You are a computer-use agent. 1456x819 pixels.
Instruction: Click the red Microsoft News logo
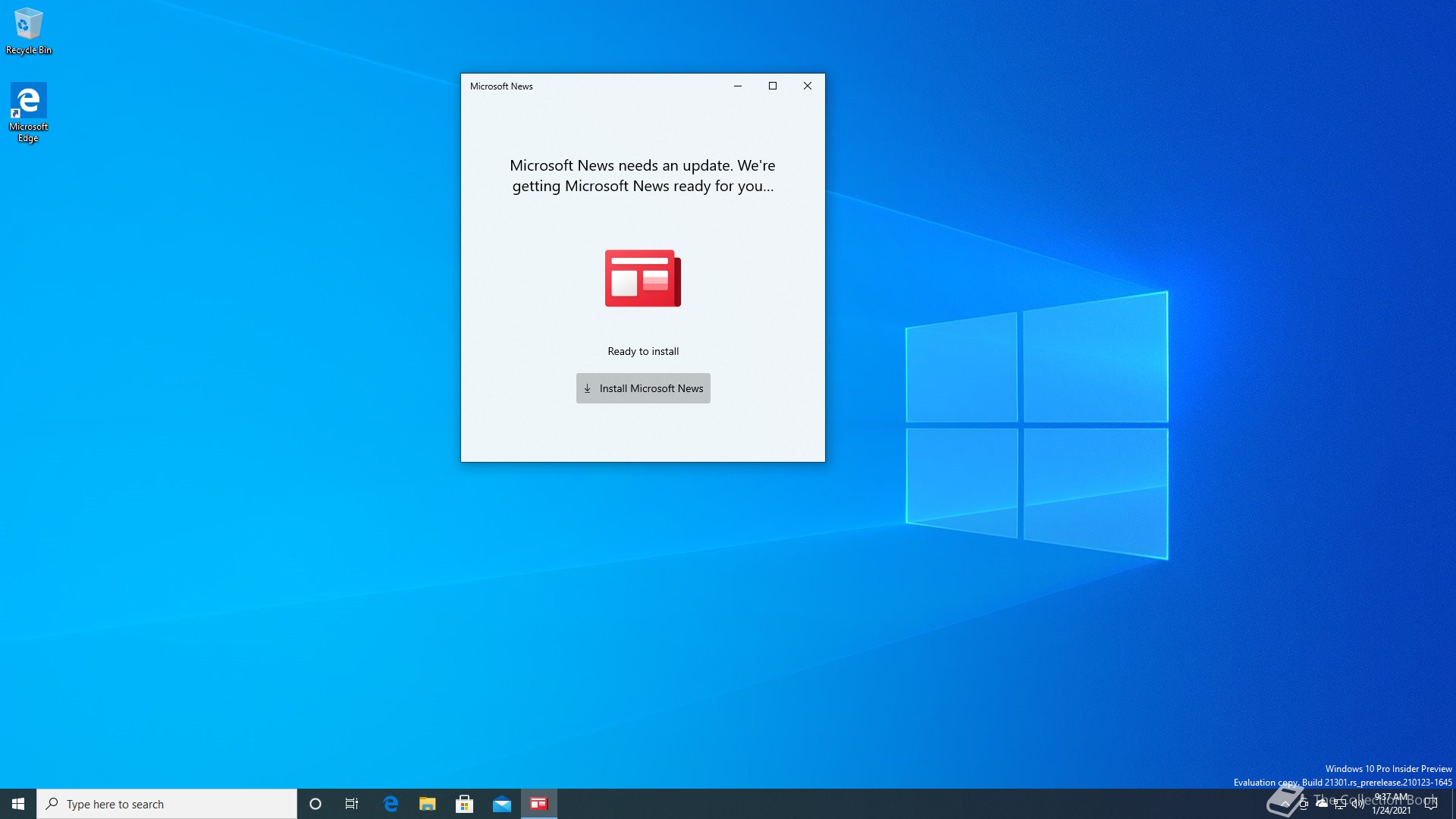[643, 278]
